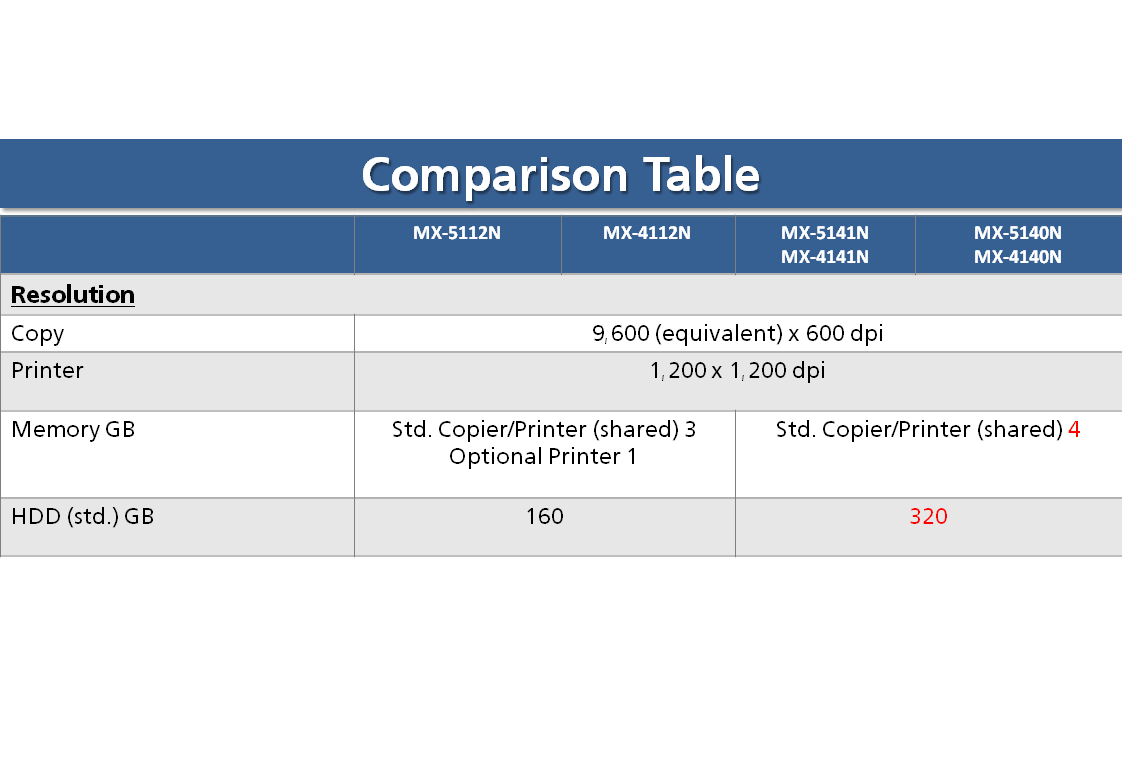The width and height of the screenshot is (1122, 759).
Task: Select the underlined Resolution heading
Action: [73, 295]
